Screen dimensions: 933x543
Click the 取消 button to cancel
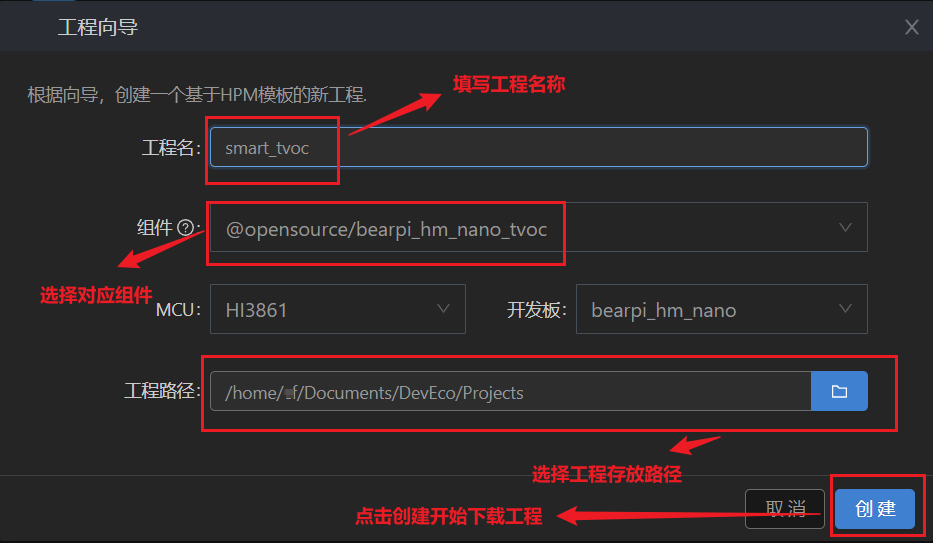(785, 509)
